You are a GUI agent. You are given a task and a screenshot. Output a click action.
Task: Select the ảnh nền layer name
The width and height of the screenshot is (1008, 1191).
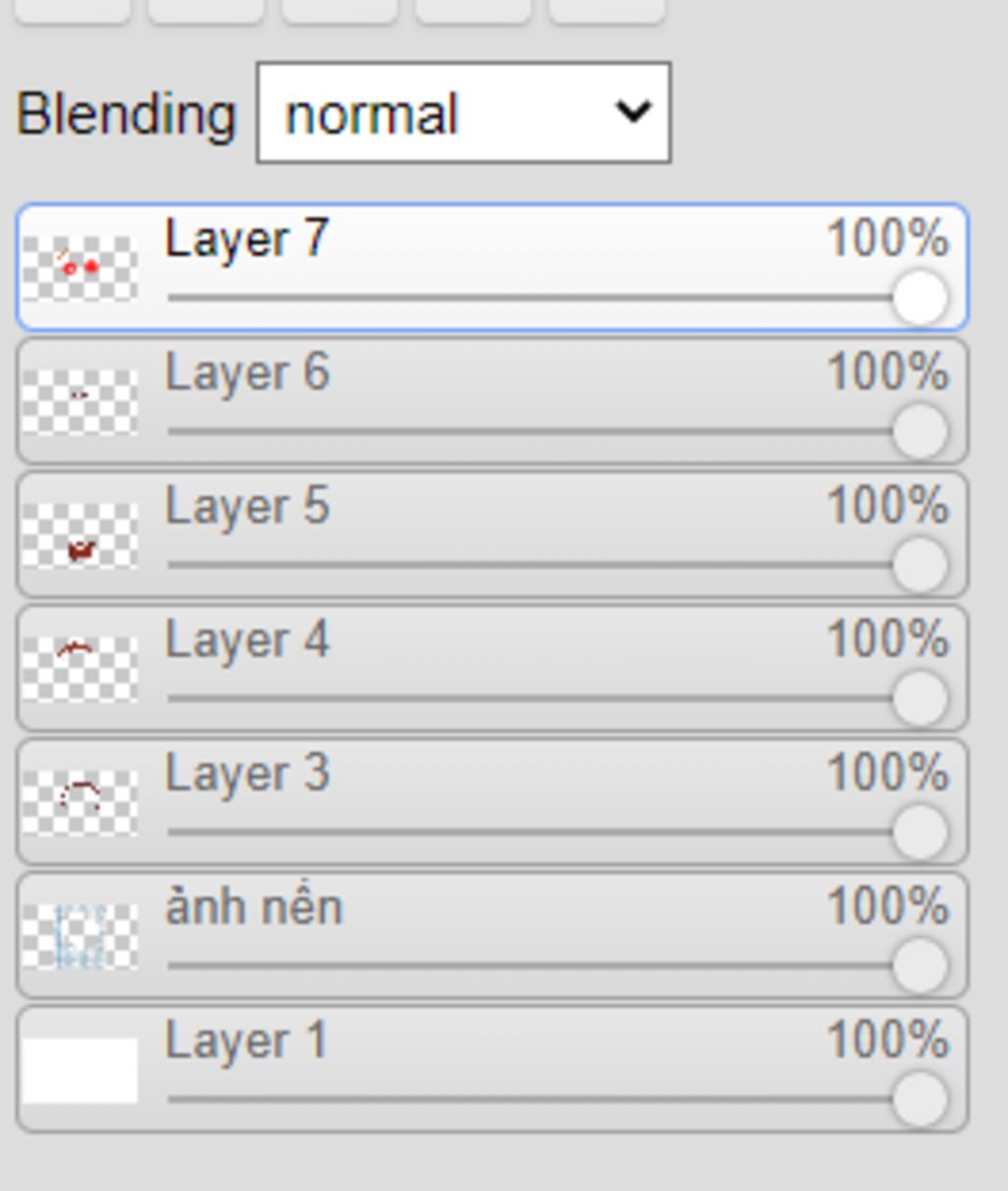[x=254, y=908]
